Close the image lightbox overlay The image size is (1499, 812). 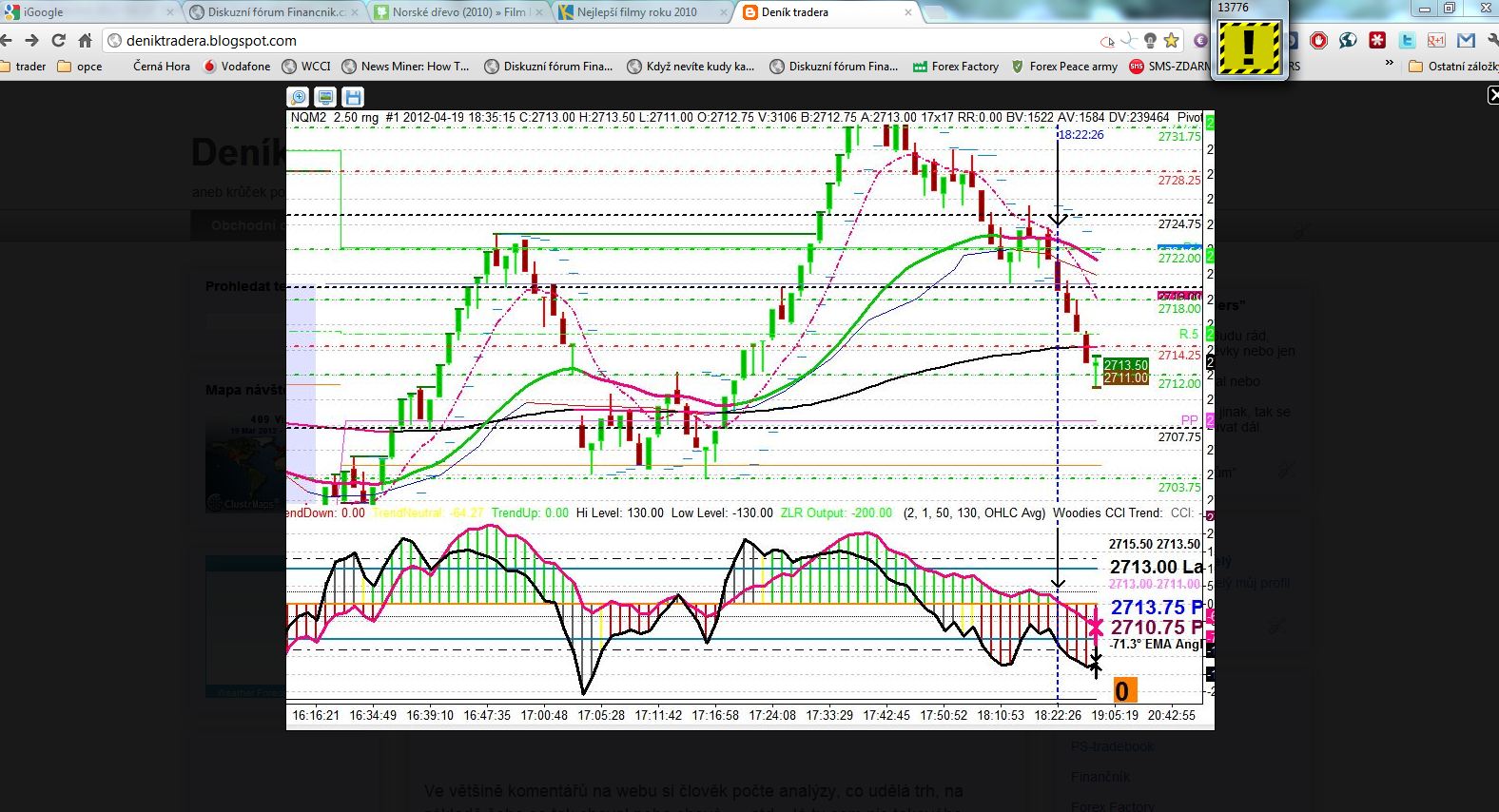[x=1492, y=95]
